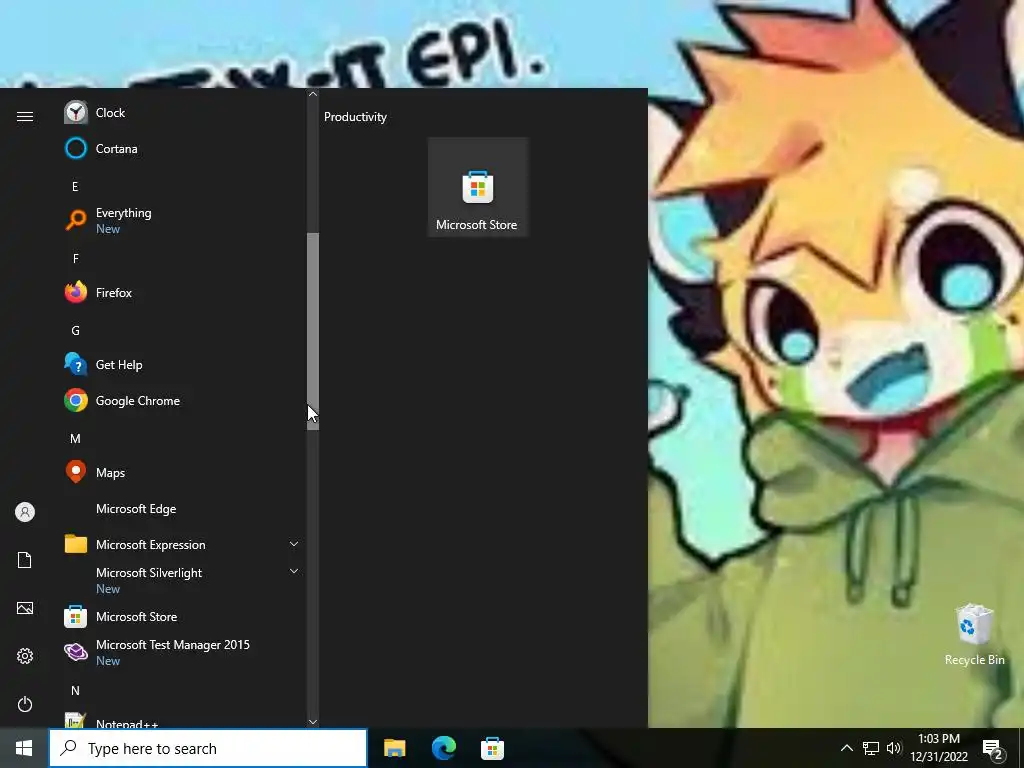Screen dimensions: 1024x768
Task: Open the network status tray icon
Action: point(871,748)
